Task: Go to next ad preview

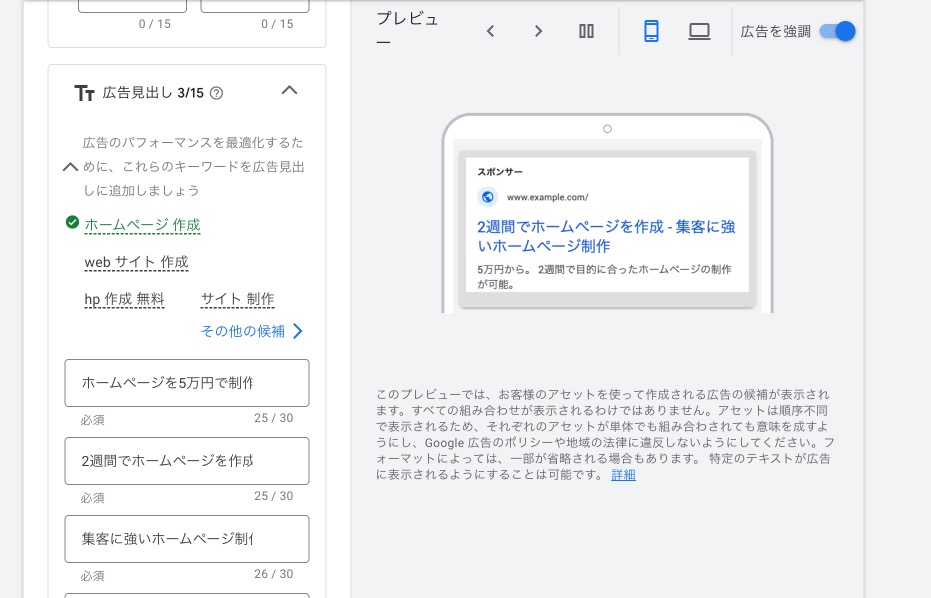Action: coord(538,31)
